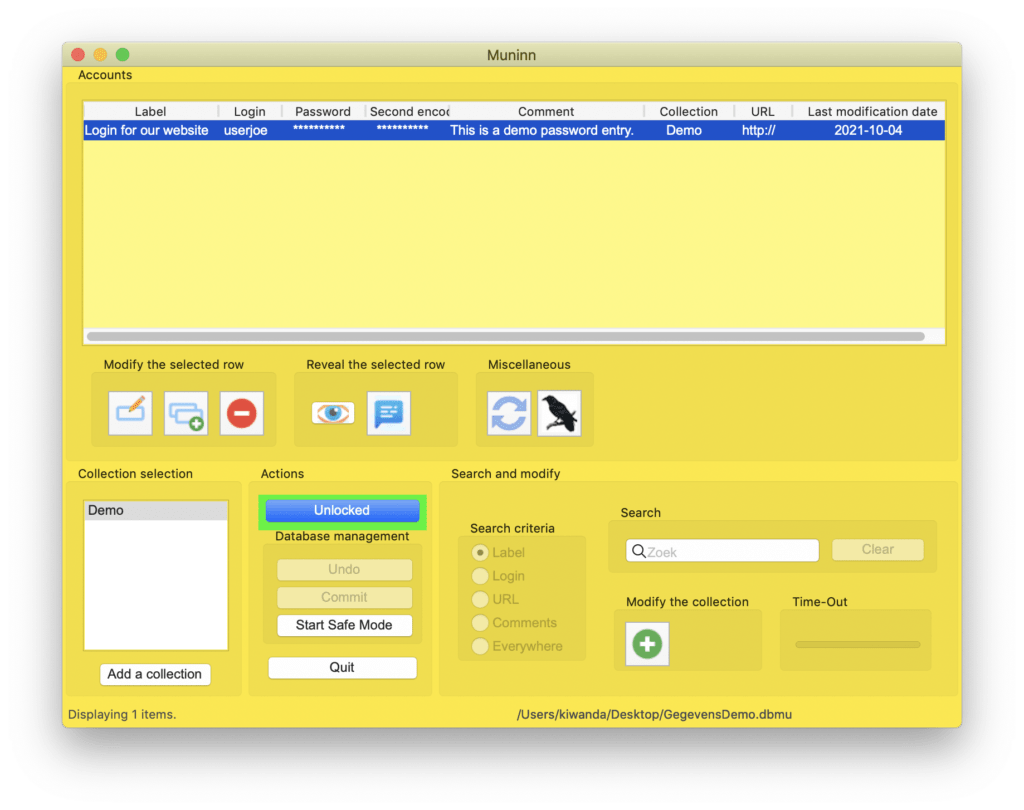Sort by the Collection column header
Viewport: 1024px width, 810px height.
click(x=688, y=112)
